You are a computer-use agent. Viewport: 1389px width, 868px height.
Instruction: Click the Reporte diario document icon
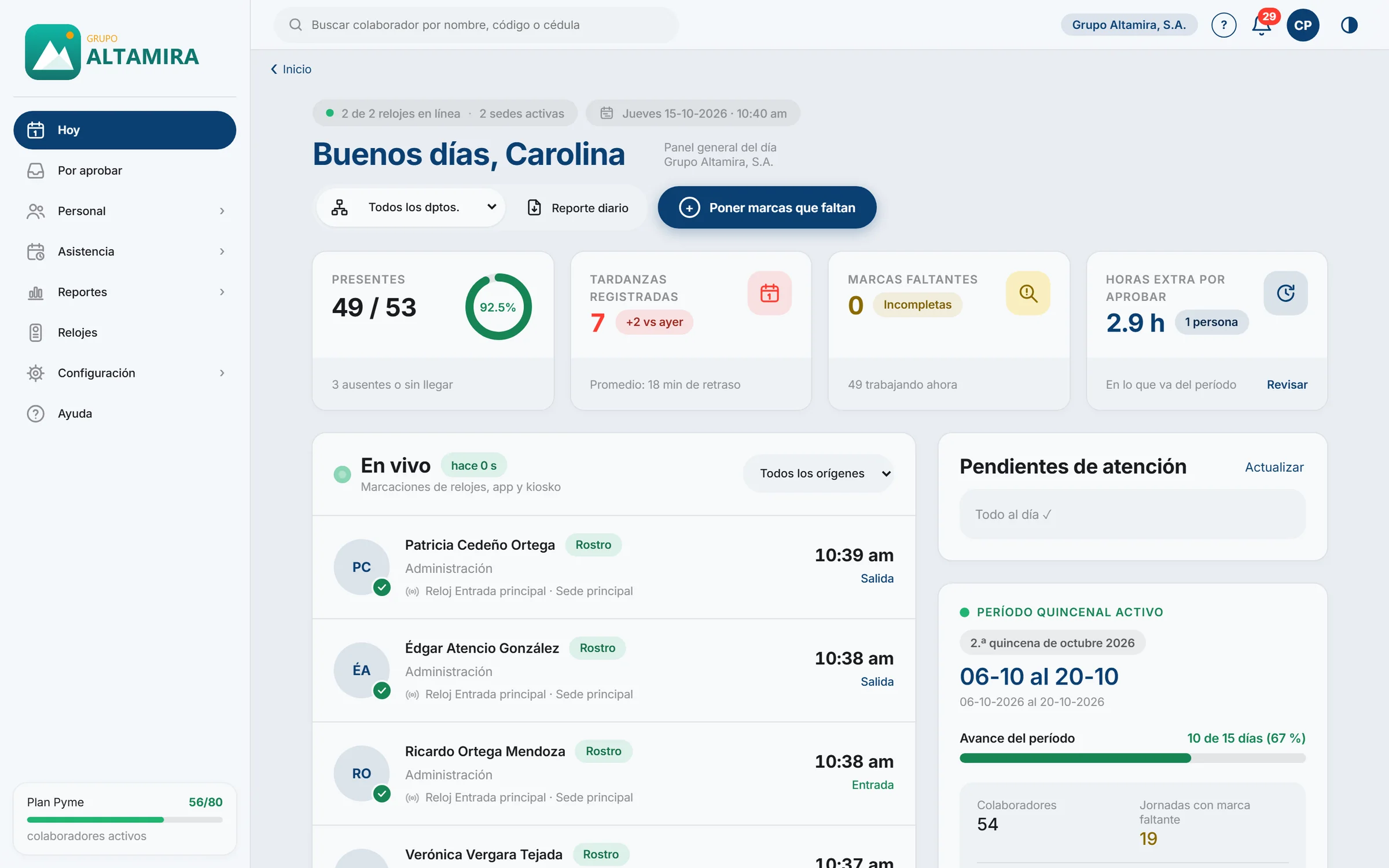(535, 208)
